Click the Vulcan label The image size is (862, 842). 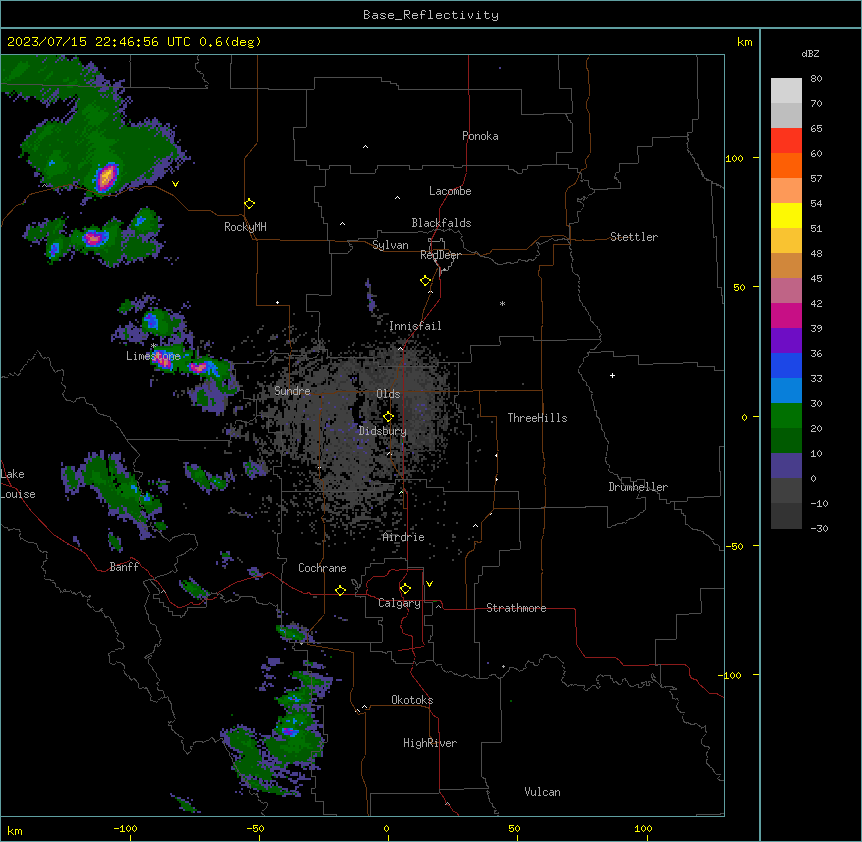pos(542,793)
